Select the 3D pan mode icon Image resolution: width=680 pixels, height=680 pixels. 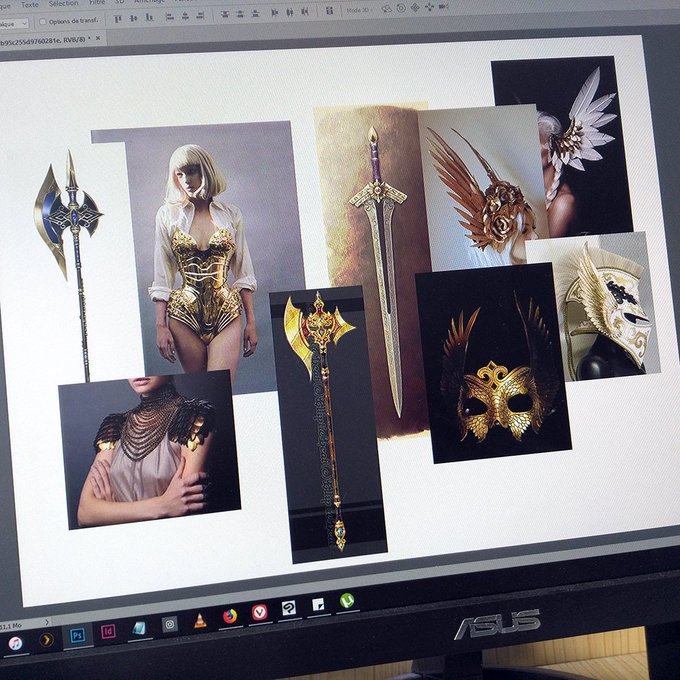(x=415, y=8)
